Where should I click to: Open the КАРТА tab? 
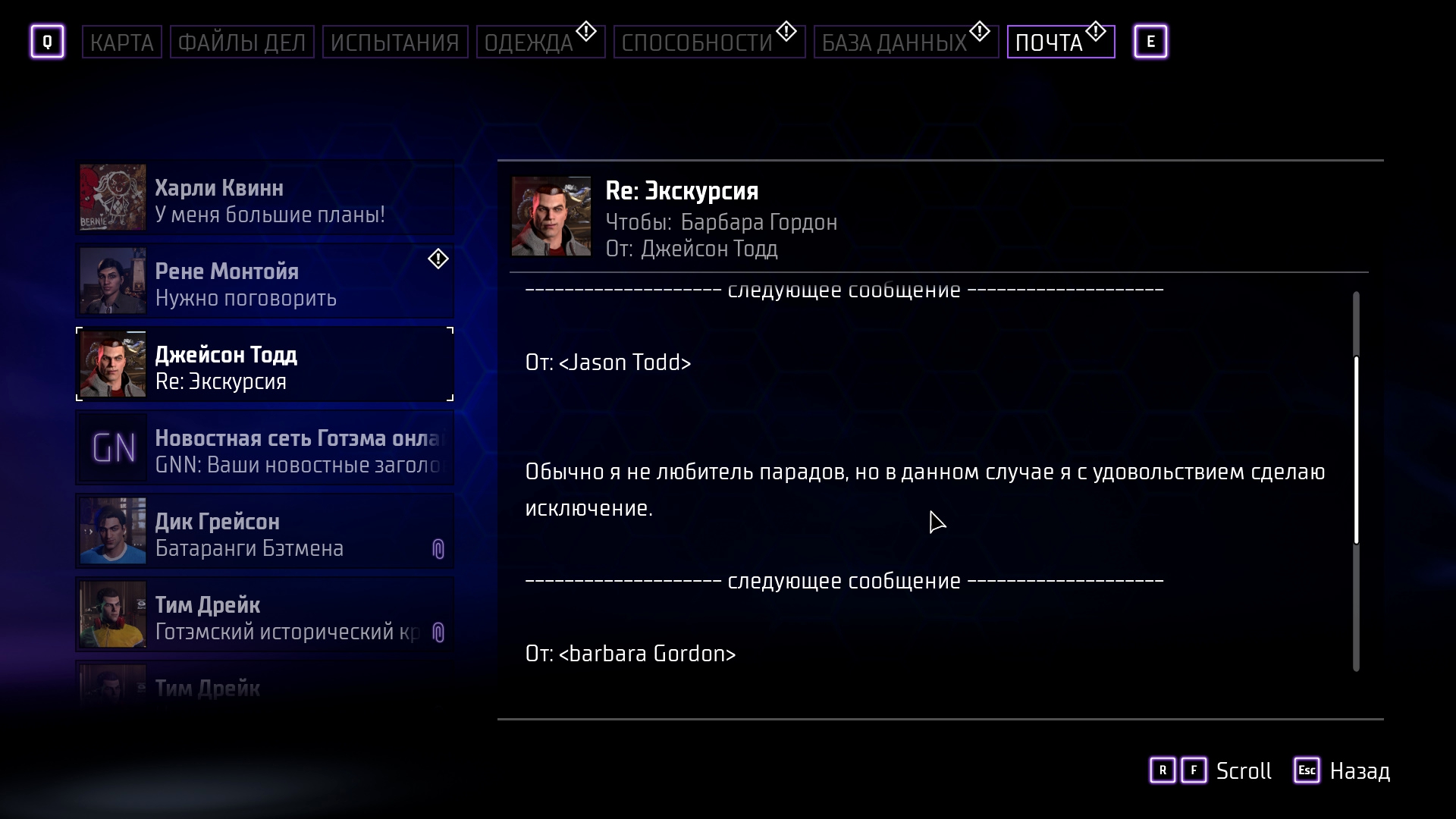click(122, 42)
